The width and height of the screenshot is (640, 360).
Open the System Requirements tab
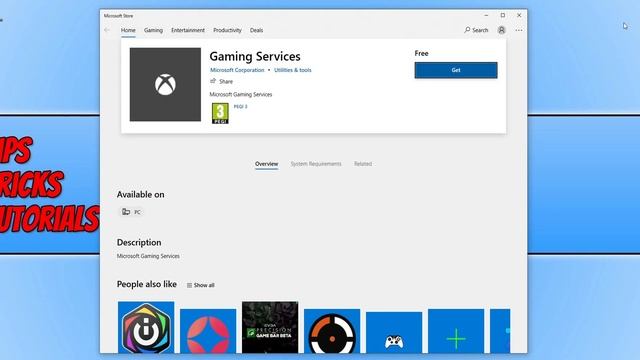316,164
